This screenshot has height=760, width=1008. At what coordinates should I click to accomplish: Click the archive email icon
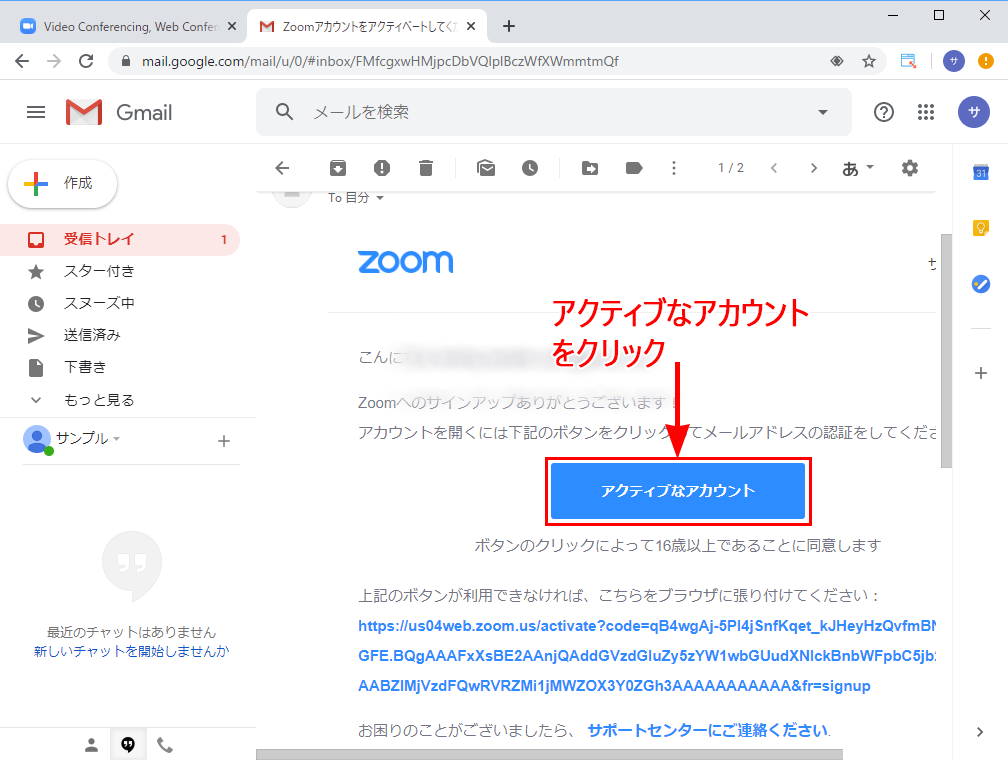338,168
